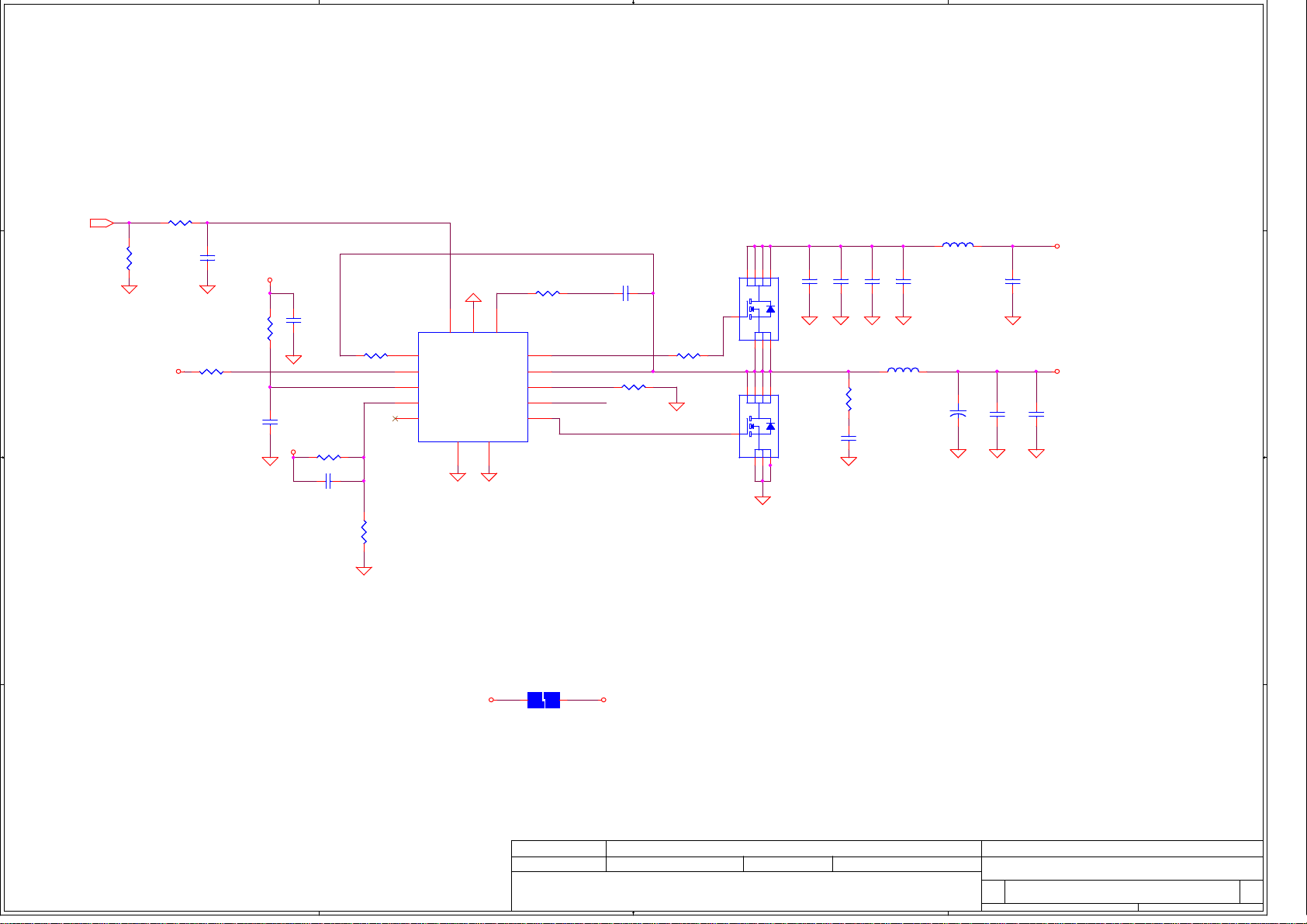This screenshot has height=924, width=1307.
Task: Select the inductor after the switch node
Action: tap(903, 370)
